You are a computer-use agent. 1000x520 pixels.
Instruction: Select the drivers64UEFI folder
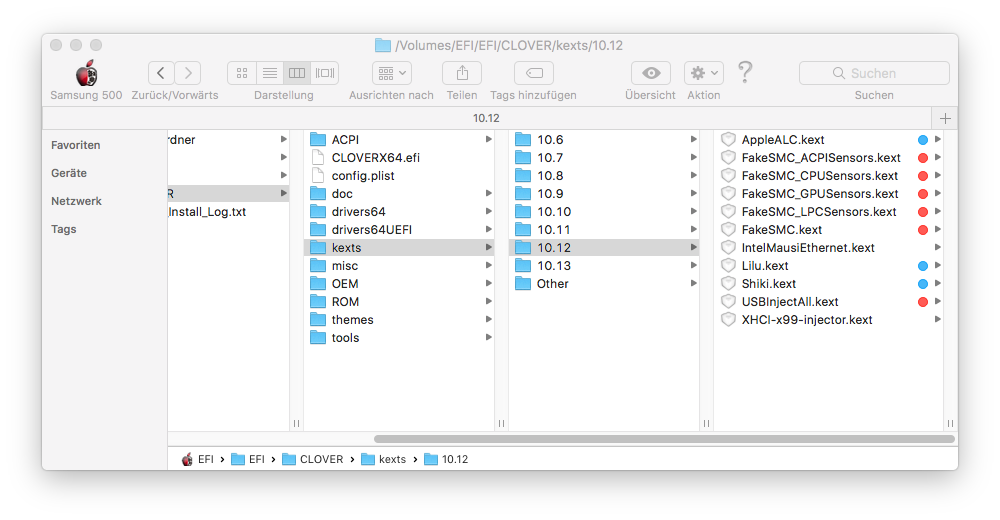[x=400, y=229]
